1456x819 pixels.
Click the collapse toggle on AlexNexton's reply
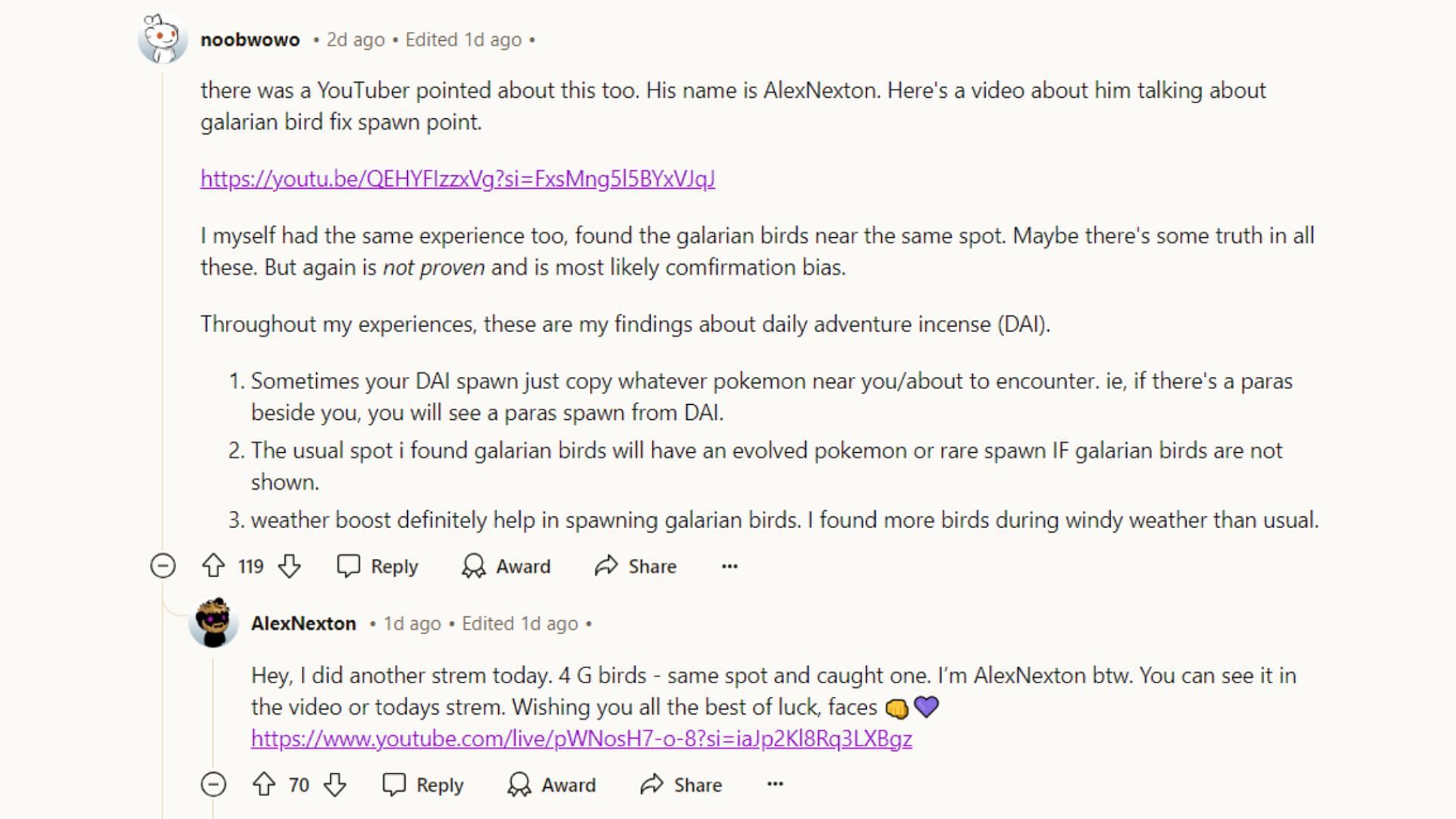click(x=213, y=784)
